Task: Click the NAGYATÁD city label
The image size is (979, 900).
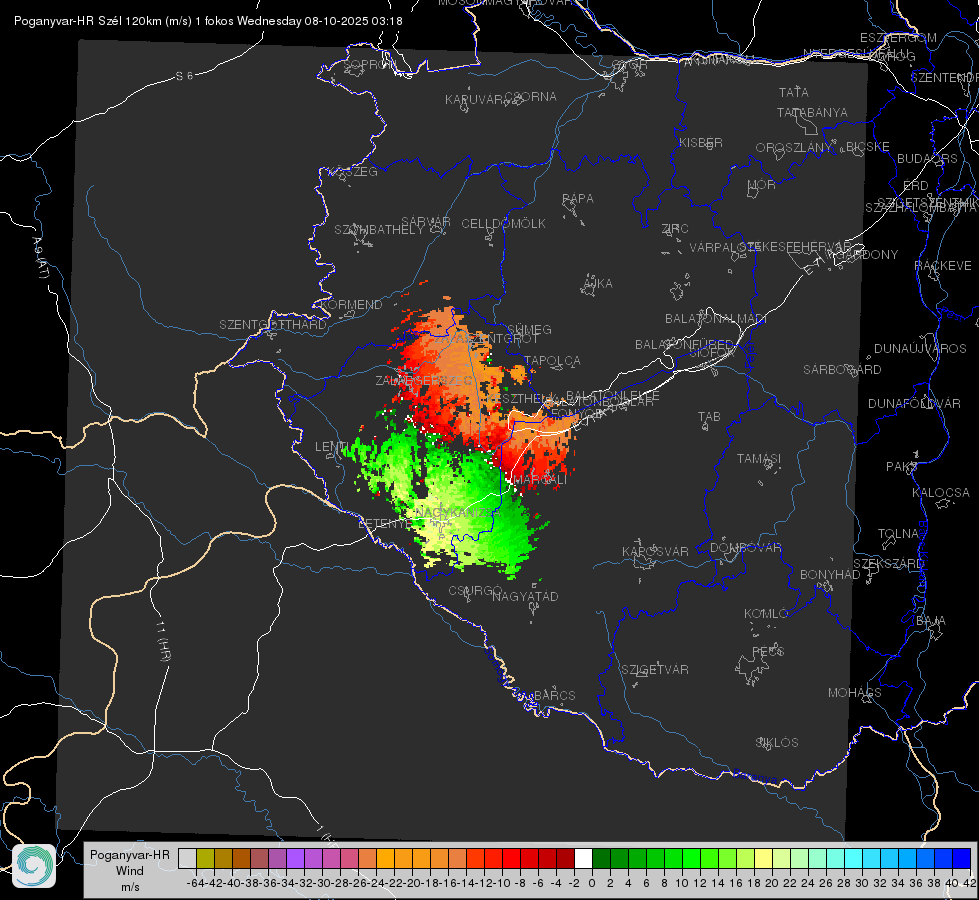Action: point(525,596)
